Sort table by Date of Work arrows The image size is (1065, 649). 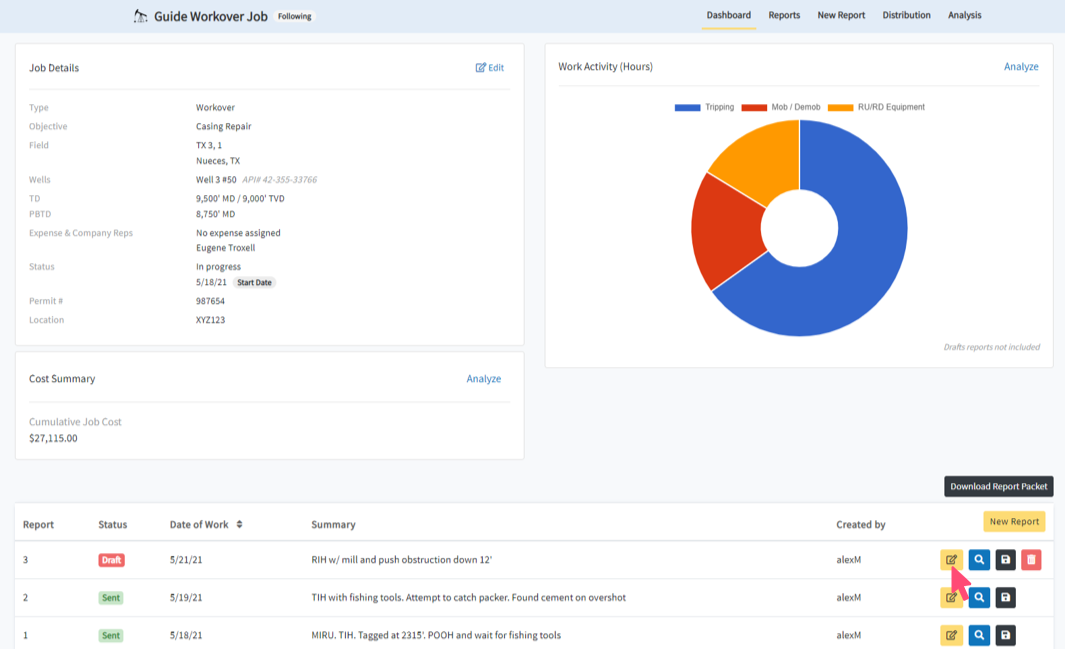(239, 524)
